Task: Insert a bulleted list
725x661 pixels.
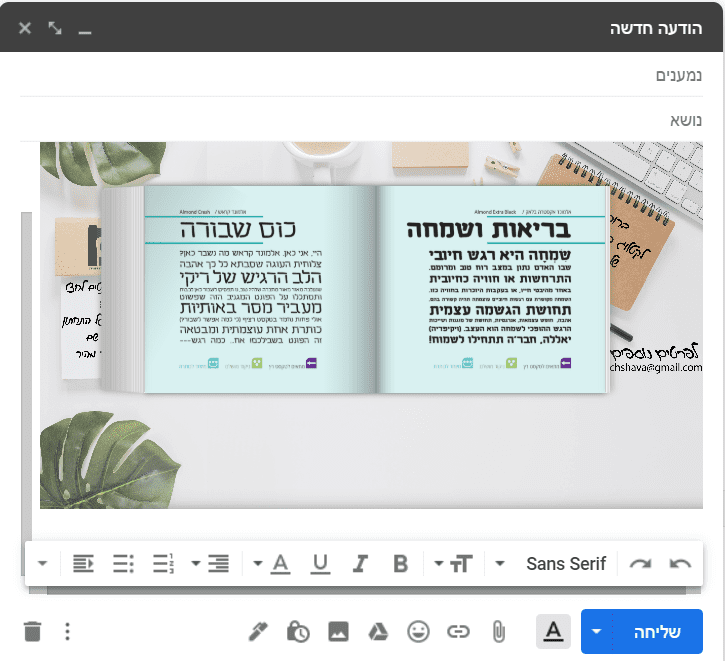Action: 123,563
